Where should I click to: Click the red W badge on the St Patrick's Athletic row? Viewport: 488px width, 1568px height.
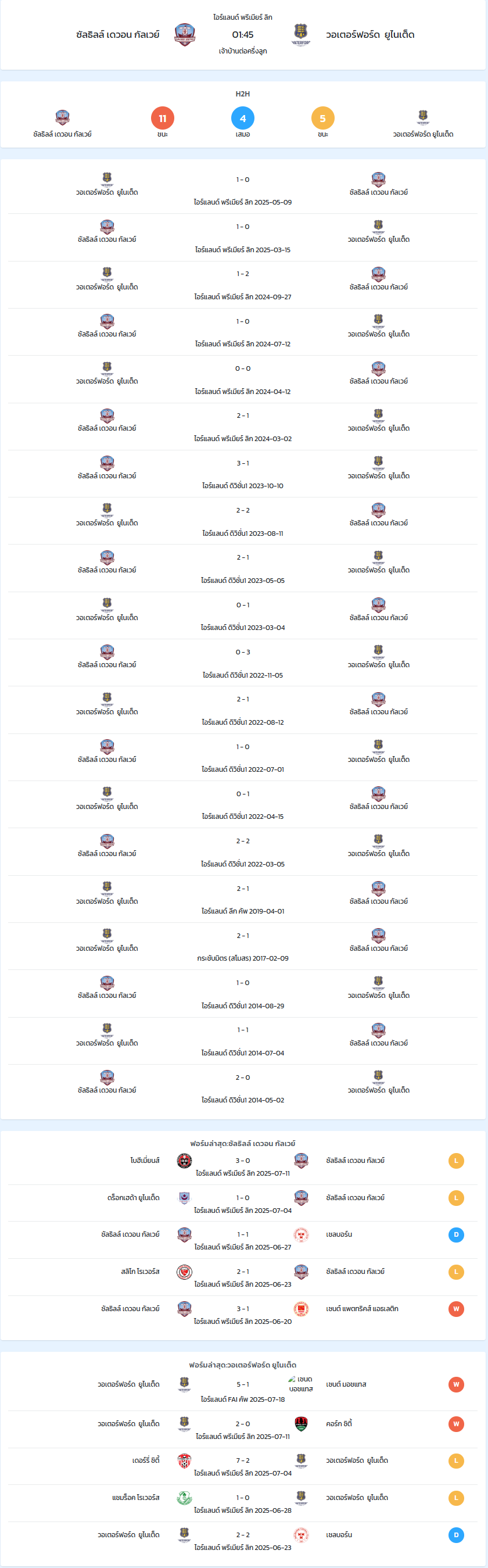coord(457,1309)
